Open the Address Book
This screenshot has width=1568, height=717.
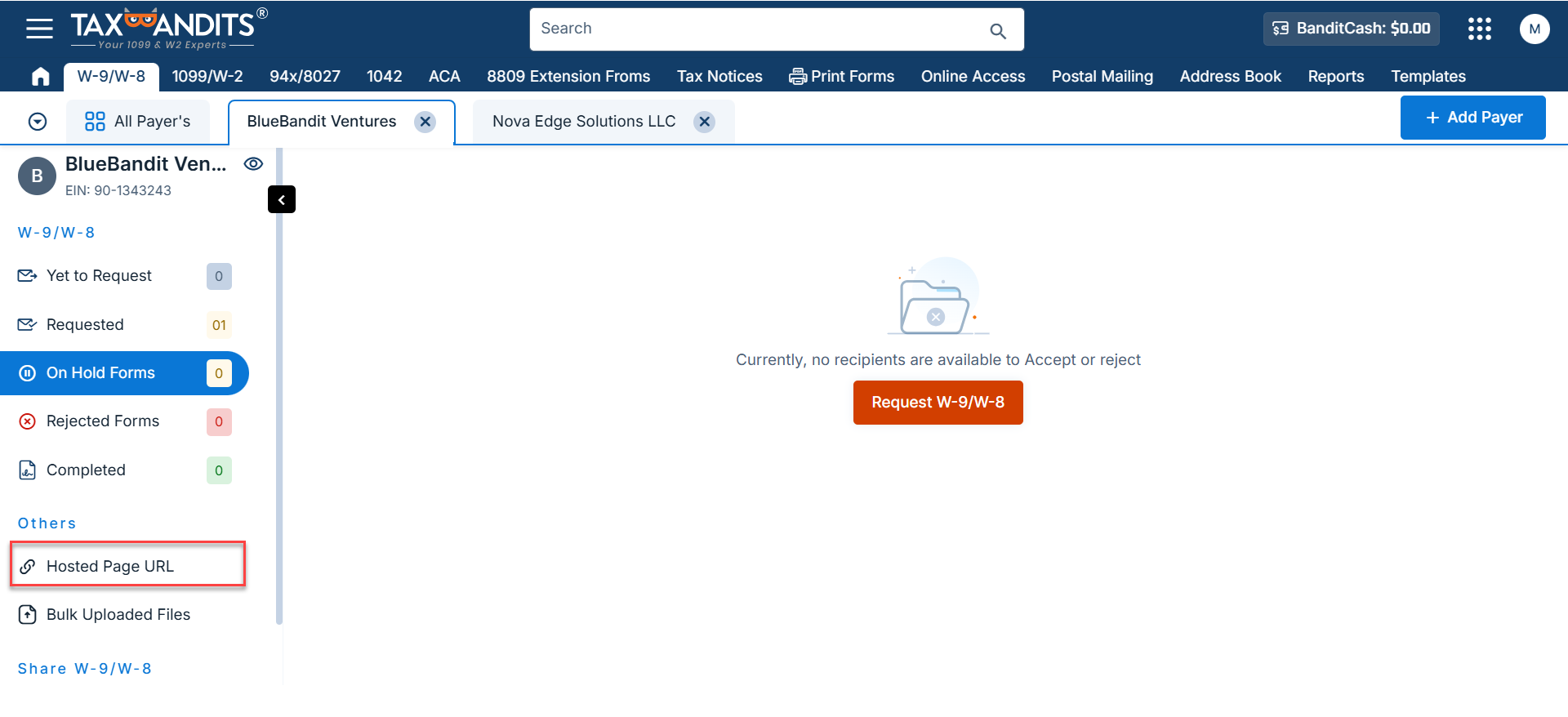(1230, 77)
